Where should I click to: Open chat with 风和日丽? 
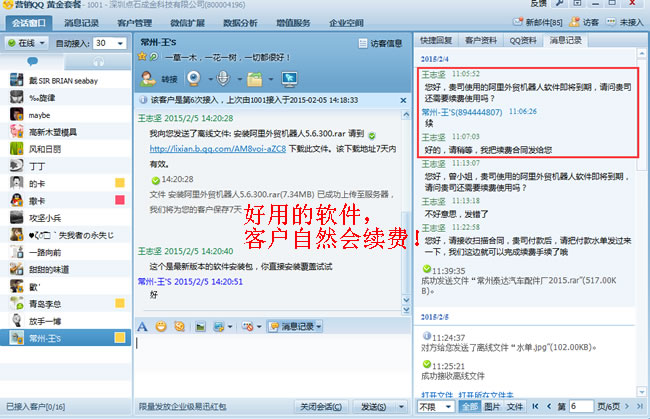point(66,149)
